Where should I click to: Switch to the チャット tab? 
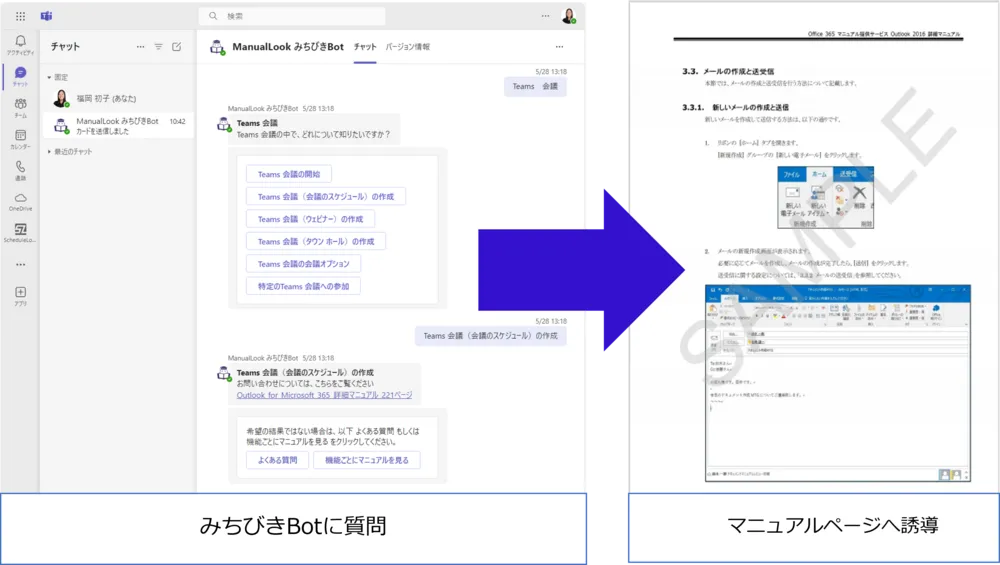click(365, 47)
